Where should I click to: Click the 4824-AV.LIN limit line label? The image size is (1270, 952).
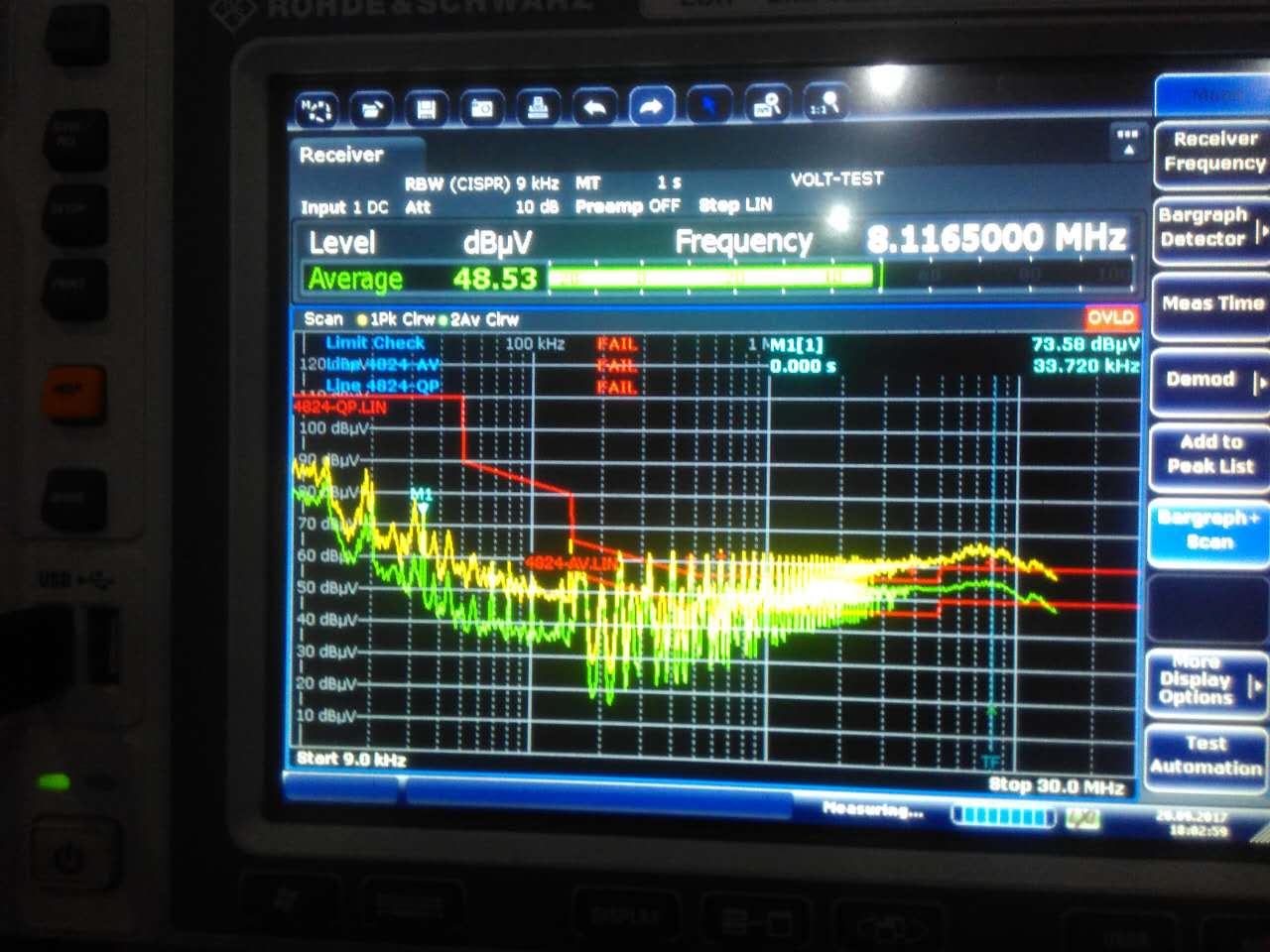pos(571,563)
